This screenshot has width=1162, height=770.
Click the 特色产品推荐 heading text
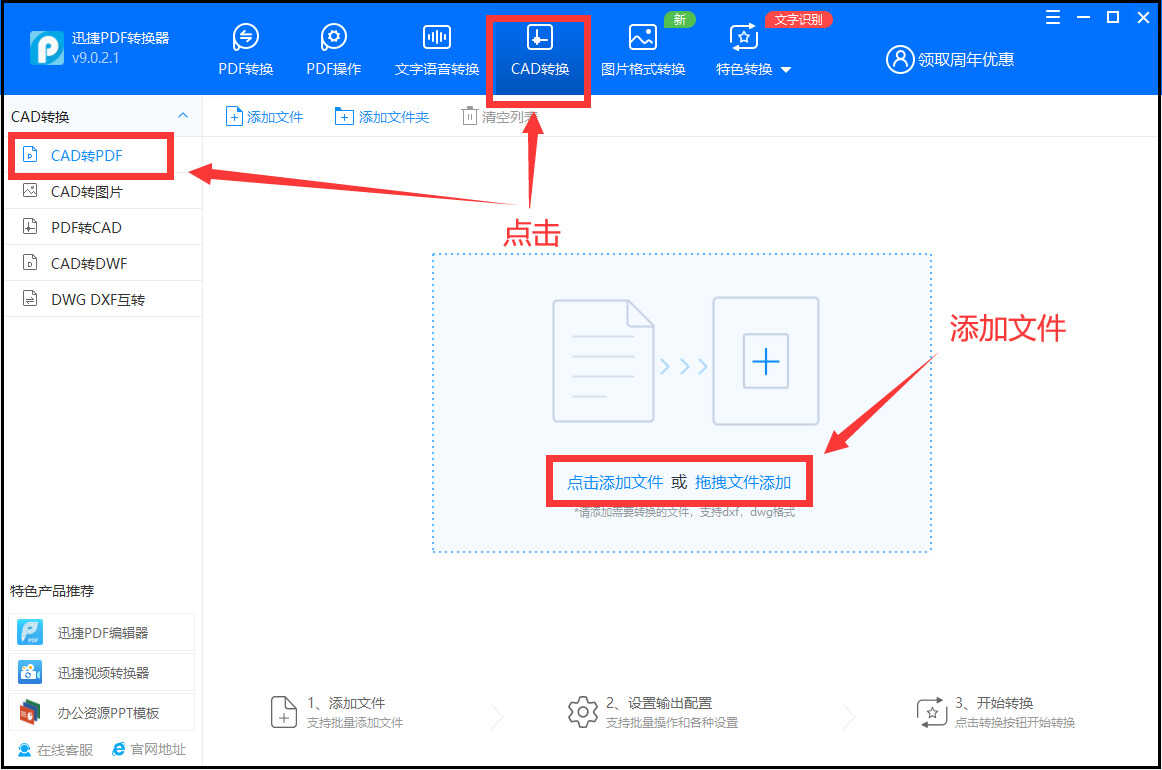point(52,591)
